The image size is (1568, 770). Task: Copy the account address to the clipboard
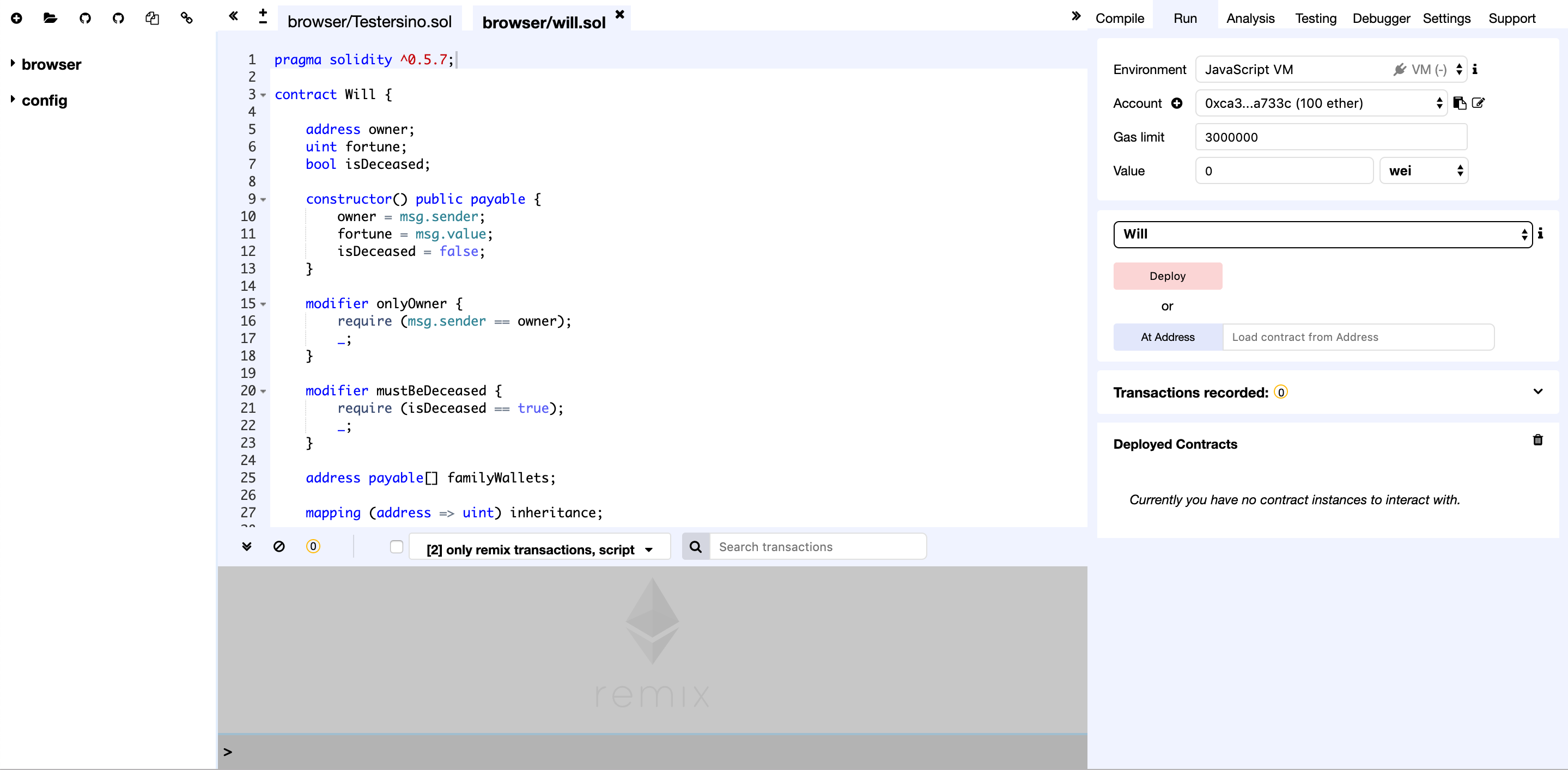(x=1459, y=103)
